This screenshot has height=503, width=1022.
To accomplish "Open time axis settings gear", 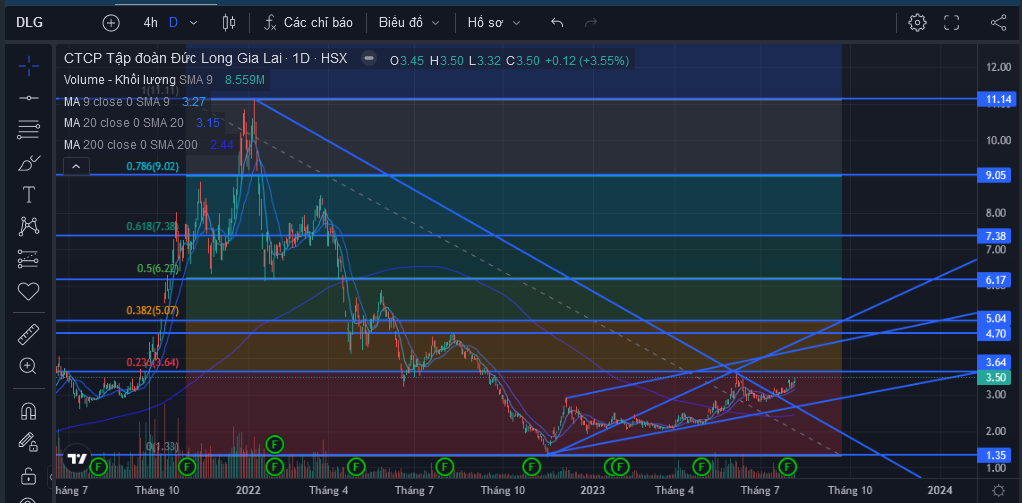I will tap(998, 490).
